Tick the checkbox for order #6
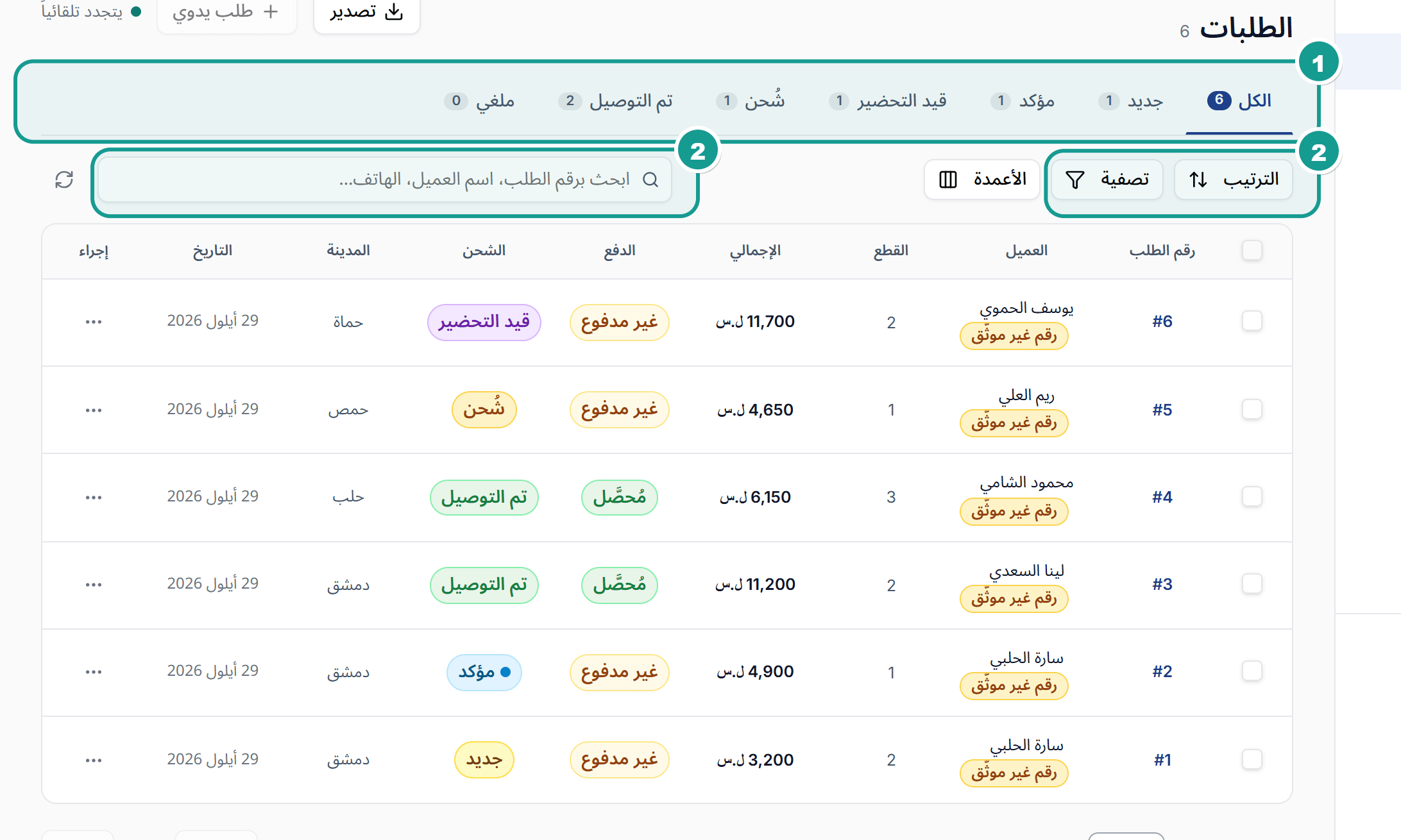1401x840 pixels. pos(1252,321)
